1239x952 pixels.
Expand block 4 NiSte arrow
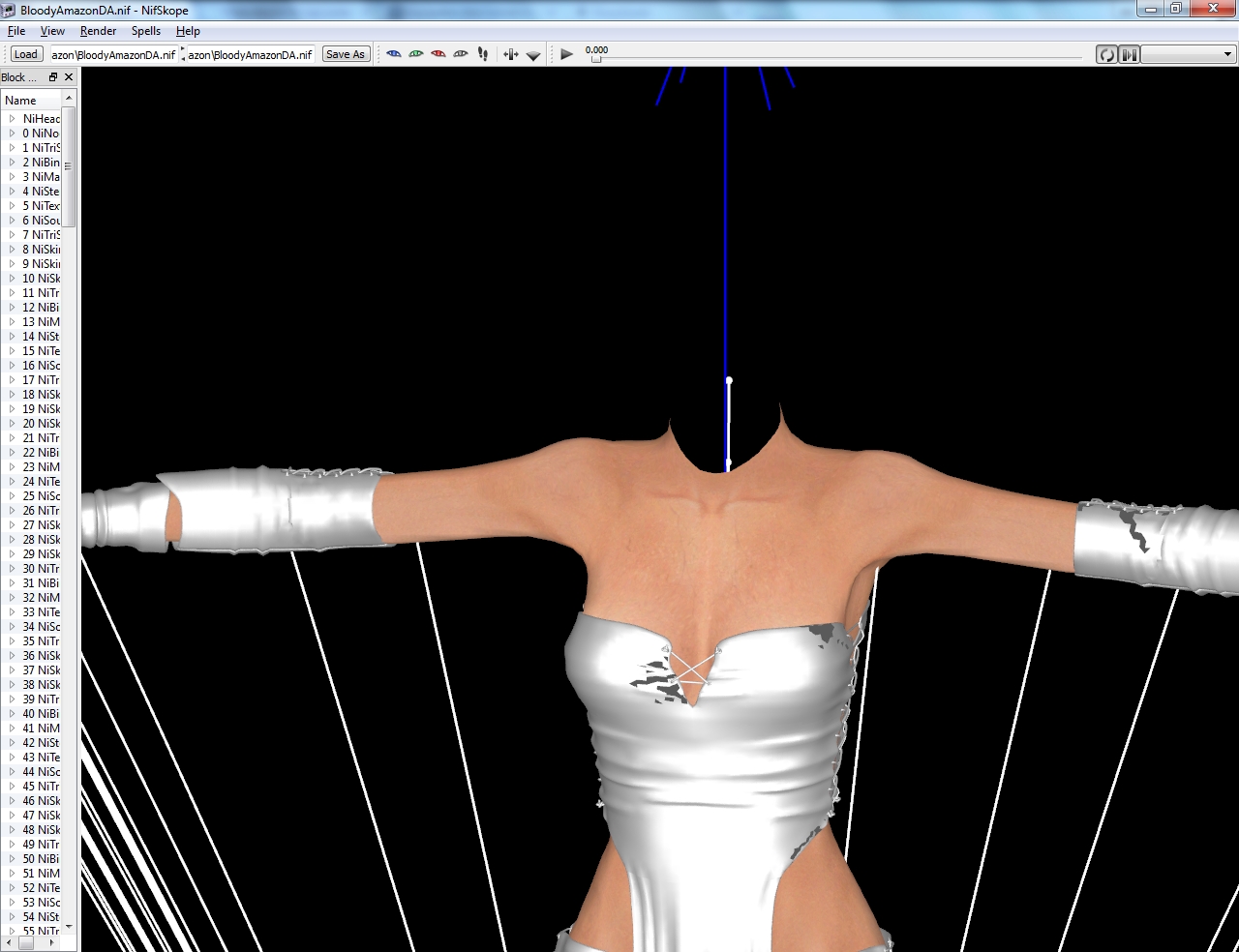(x=13, y=192)
